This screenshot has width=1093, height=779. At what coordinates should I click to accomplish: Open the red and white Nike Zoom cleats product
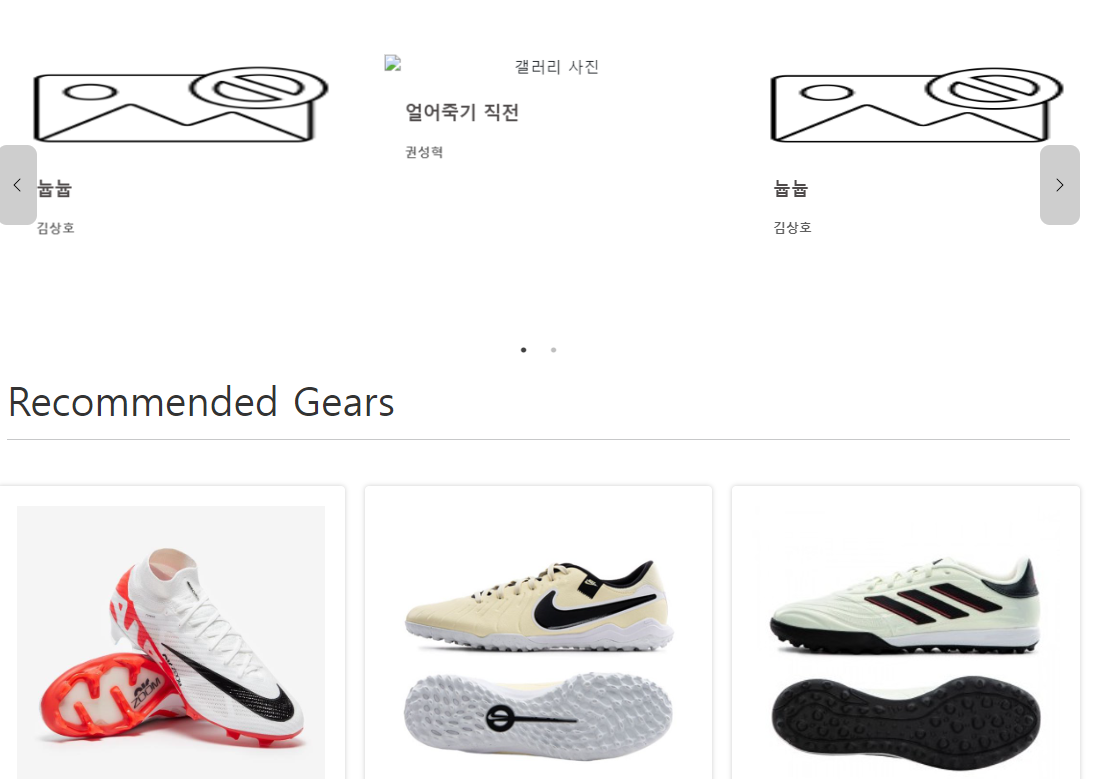click(x=171, y=641)
